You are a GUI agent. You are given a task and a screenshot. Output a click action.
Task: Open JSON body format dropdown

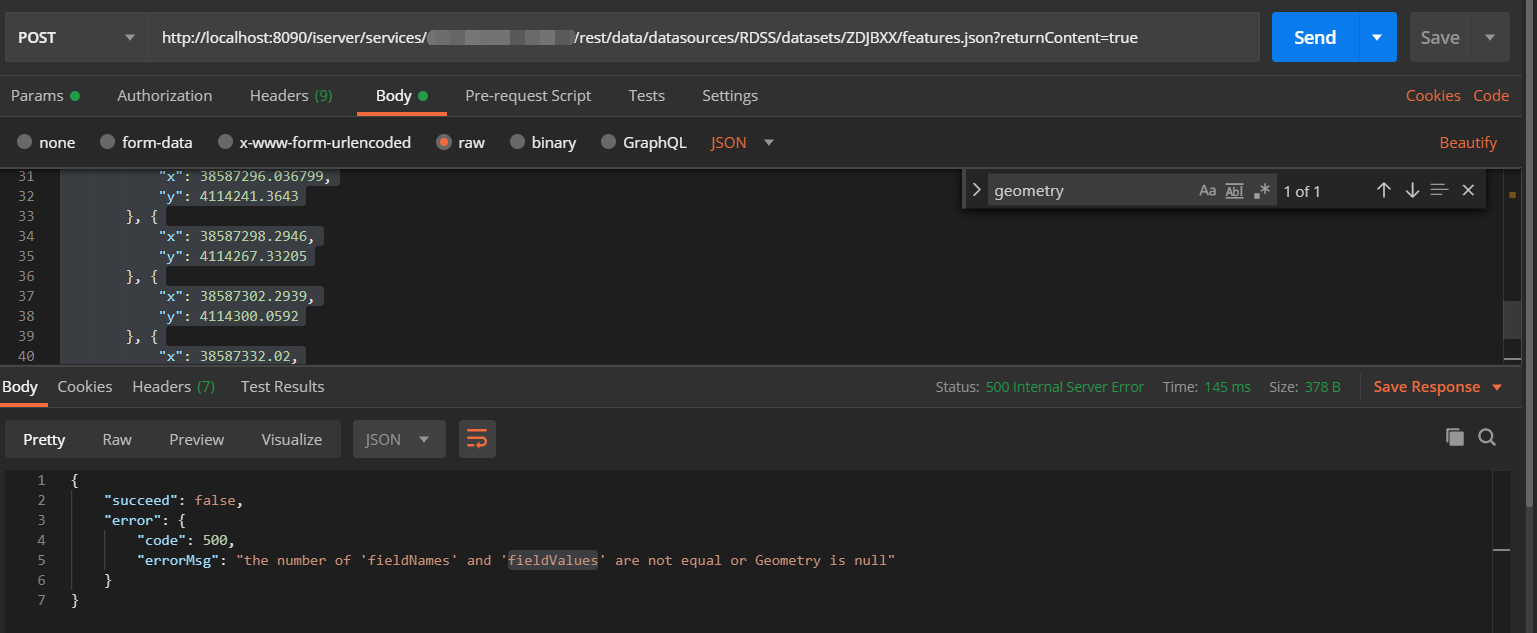tap(743, 142)
